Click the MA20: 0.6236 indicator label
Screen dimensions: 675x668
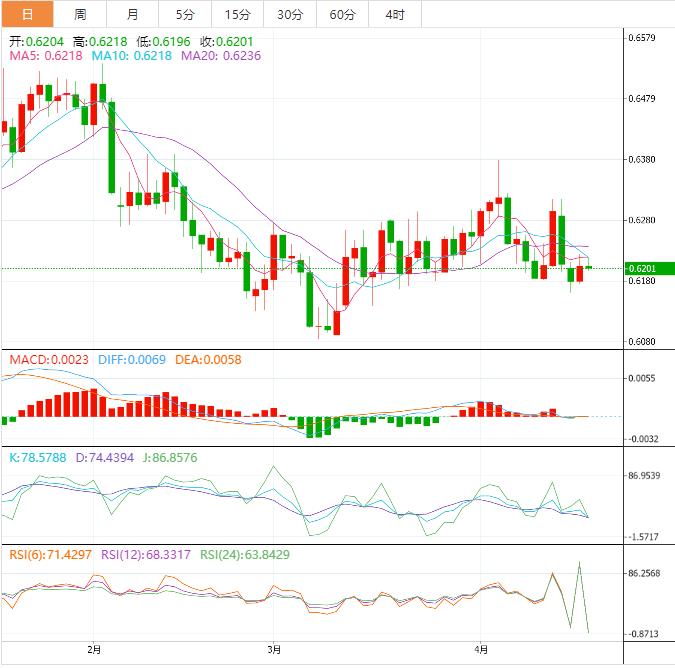[x=221, y=56]
